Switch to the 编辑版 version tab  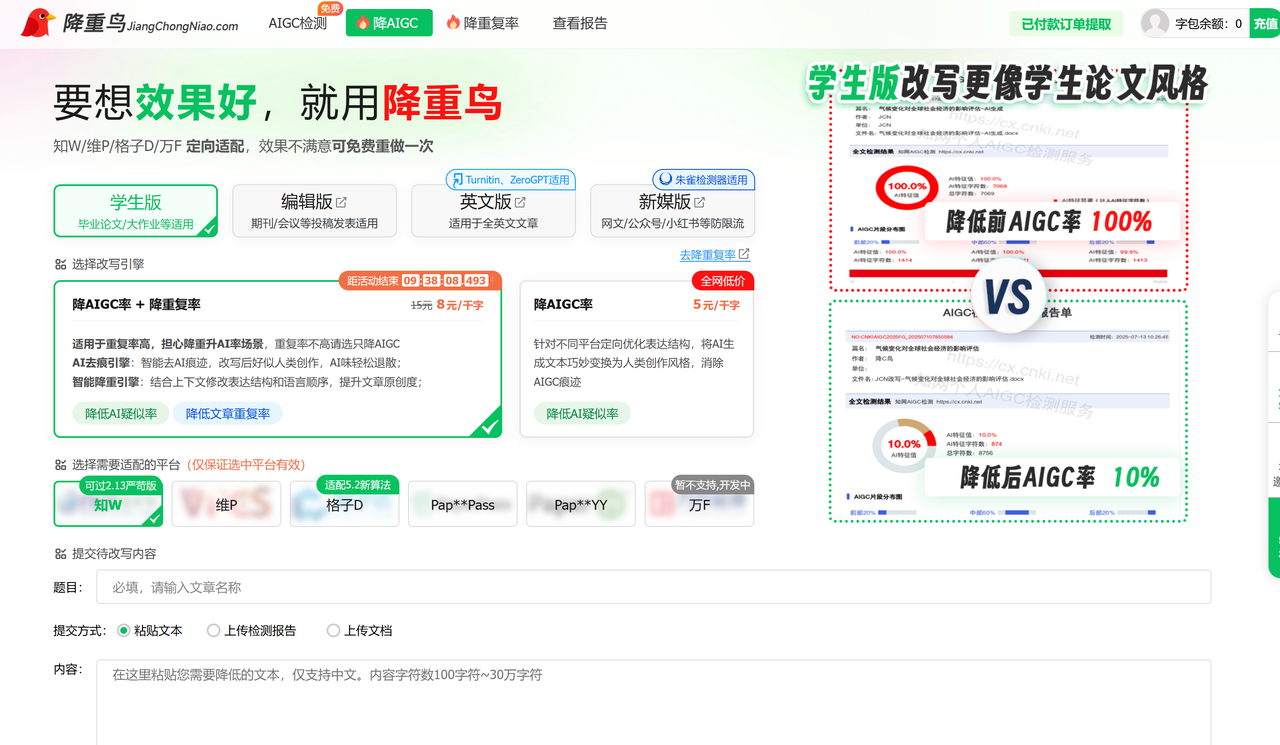[x=314, y=211]
